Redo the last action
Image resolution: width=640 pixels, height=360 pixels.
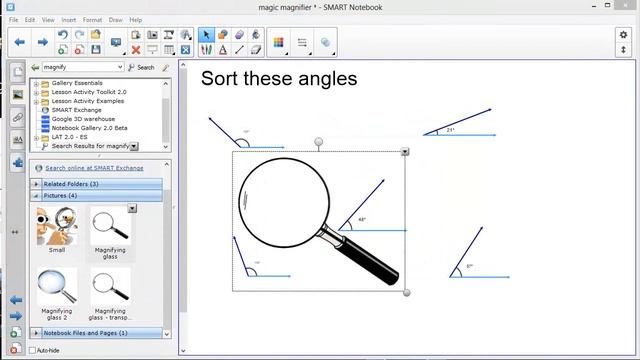[79, 35]
